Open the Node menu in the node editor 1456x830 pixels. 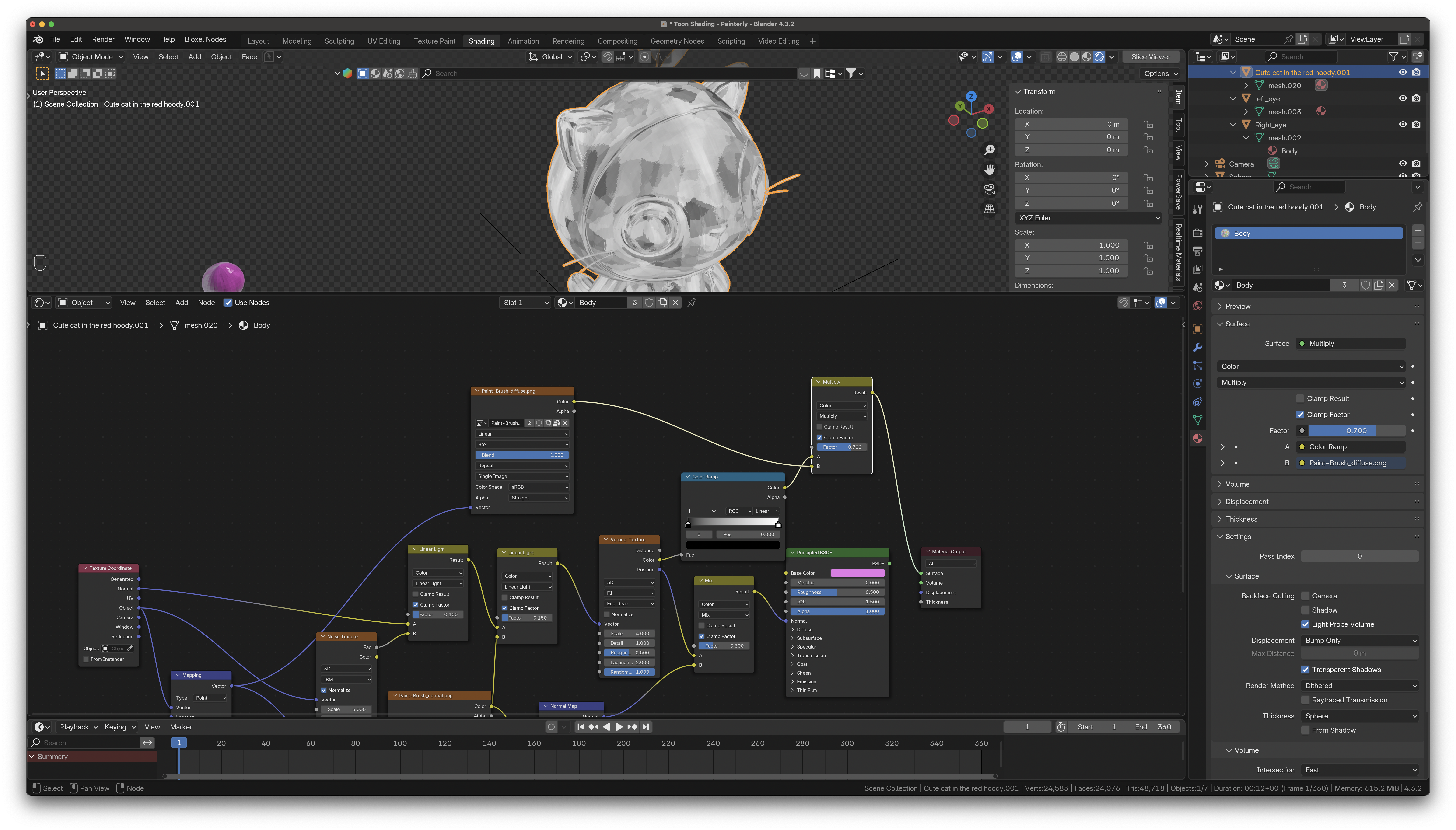[206, 303]
